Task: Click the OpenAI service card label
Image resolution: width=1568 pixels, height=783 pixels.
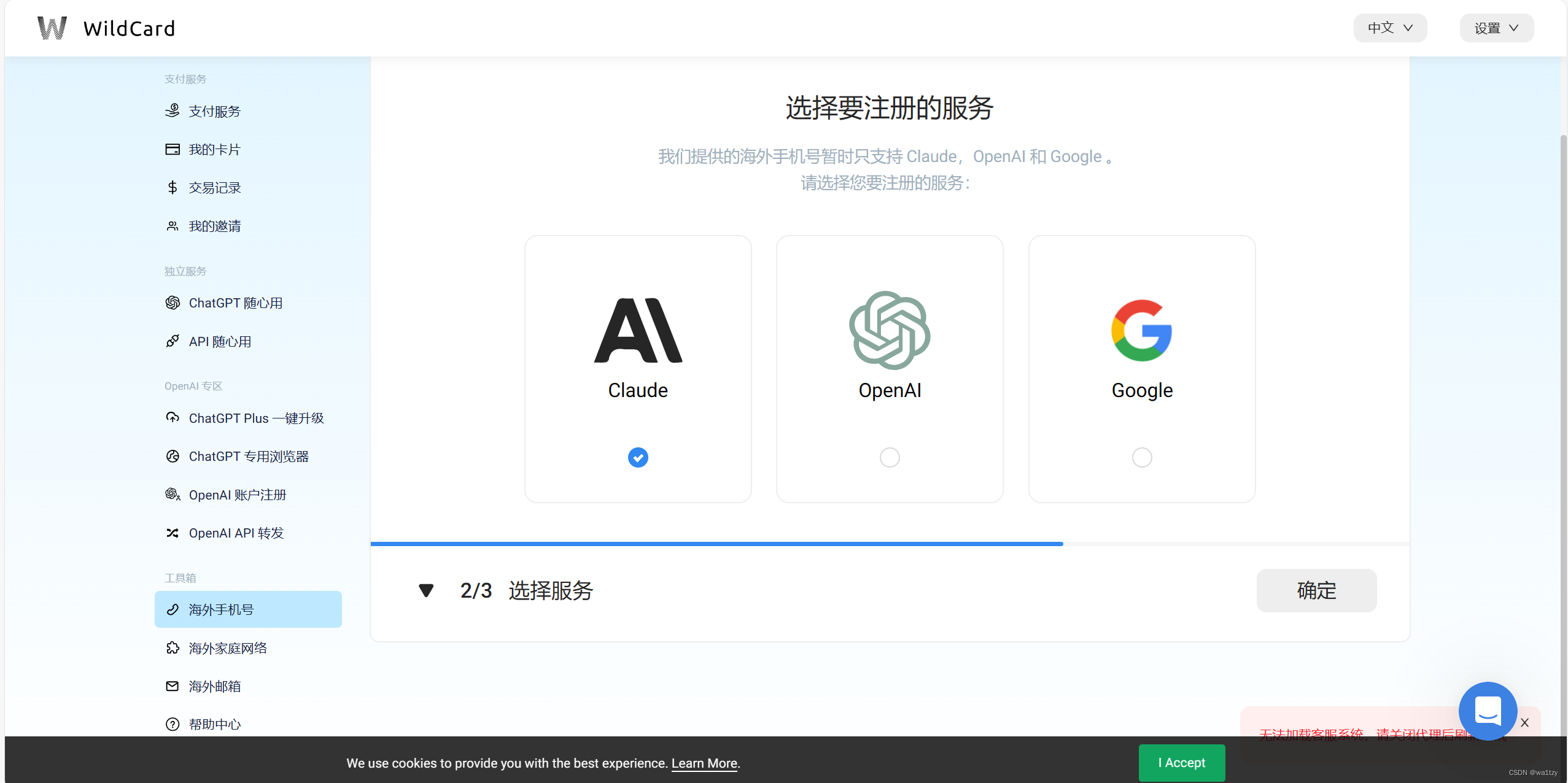Action: click(890, 391)
